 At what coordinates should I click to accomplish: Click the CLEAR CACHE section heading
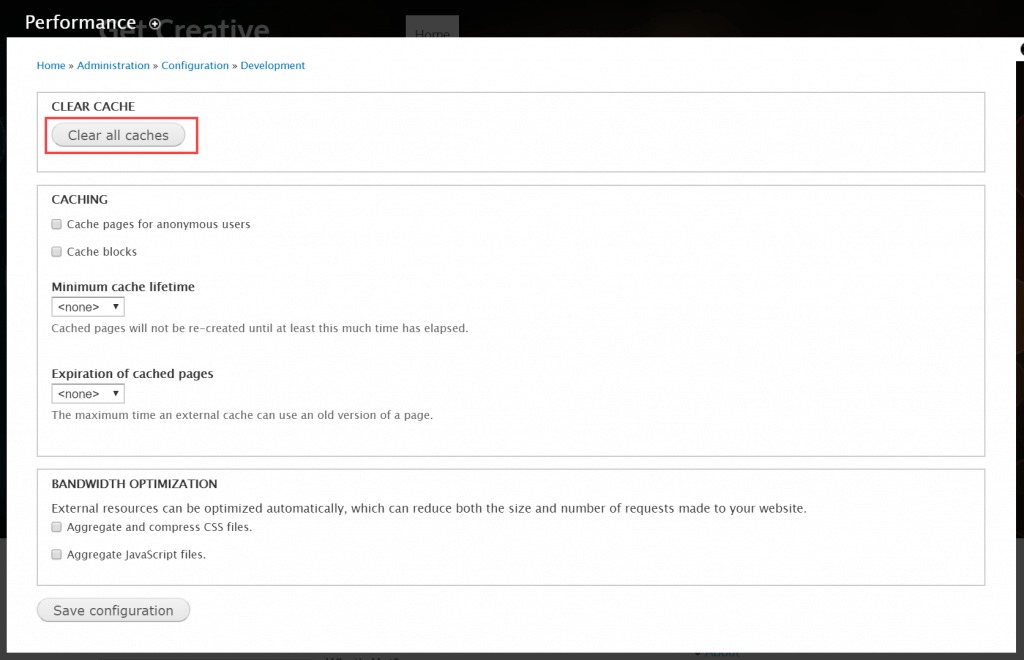pyautogui.click(x=93, y=106)
